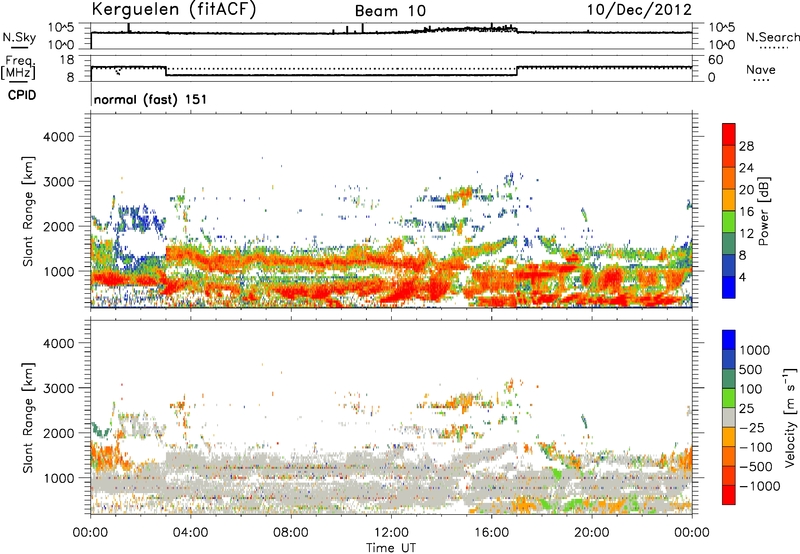The width and height of the screenshot is (800, 554).
Task: Click the "−25" Velocity colorbar label
Action: [x=752, y=428]
